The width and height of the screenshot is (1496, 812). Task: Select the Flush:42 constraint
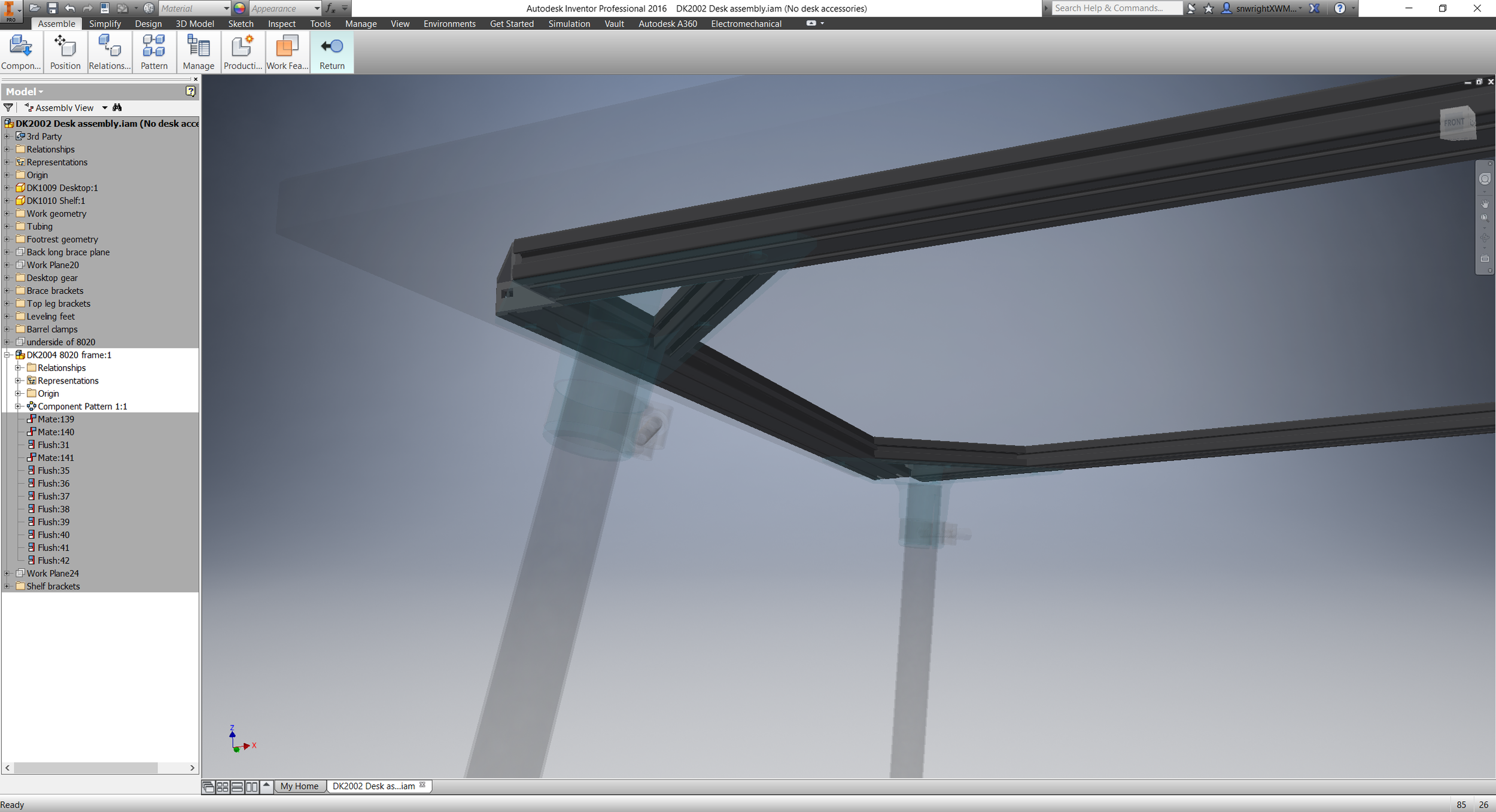pyautogui.click(x=53, y=561)
